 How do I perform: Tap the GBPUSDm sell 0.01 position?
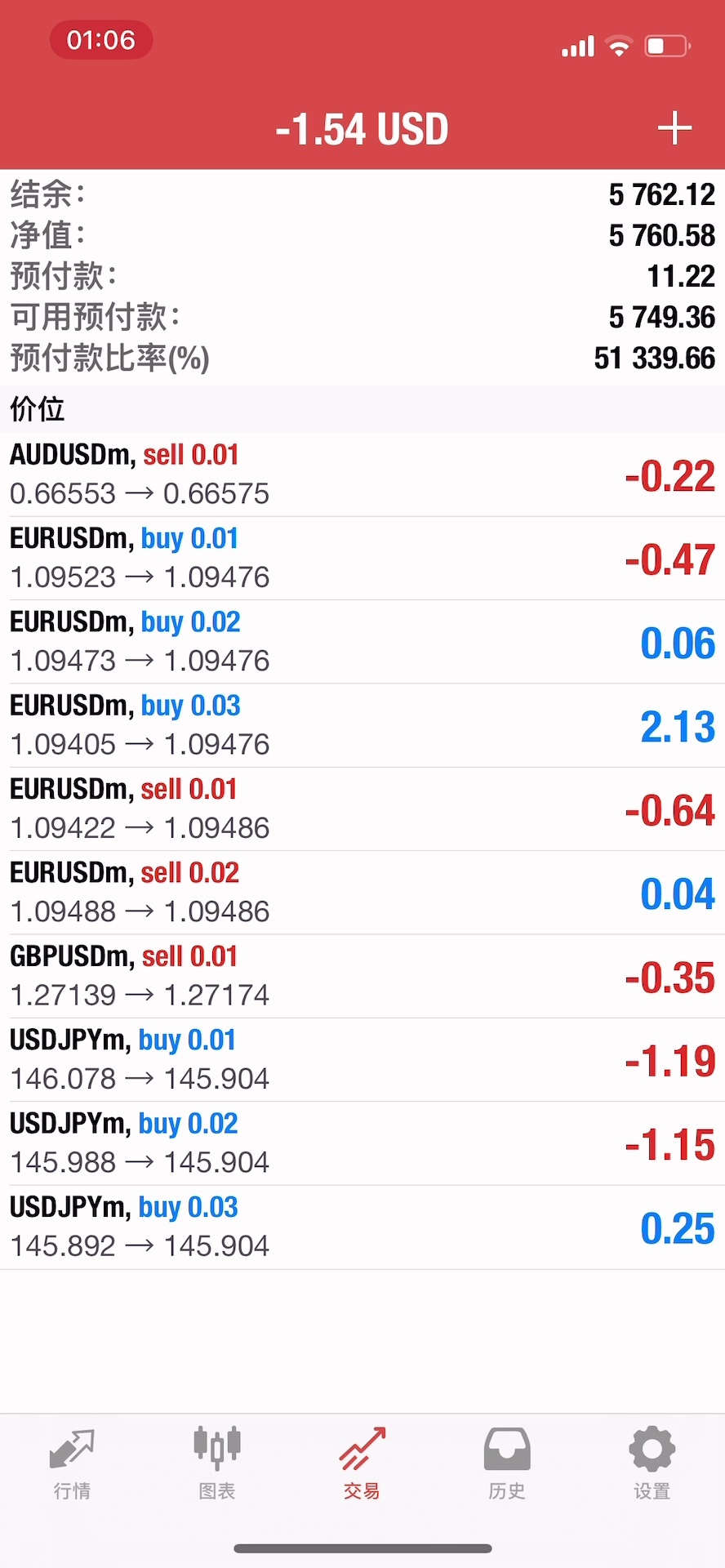coord(362,976)
